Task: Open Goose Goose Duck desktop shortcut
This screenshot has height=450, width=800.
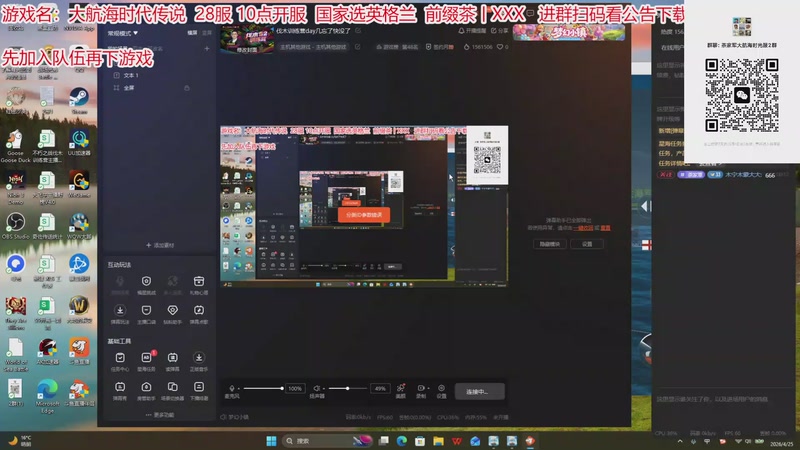Action: (15, 146)
